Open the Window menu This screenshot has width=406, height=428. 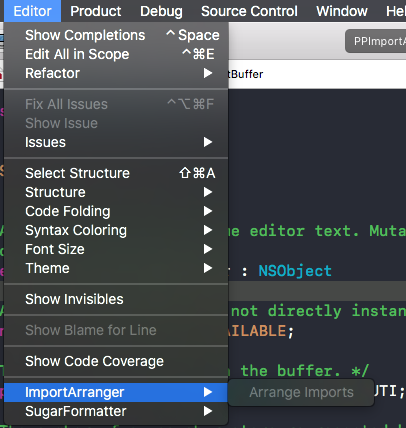coord(342,11)
